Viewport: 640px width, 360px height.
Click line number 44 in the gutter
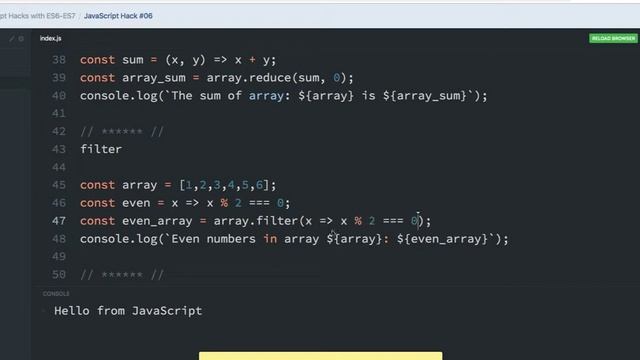[x=59, y=167]
